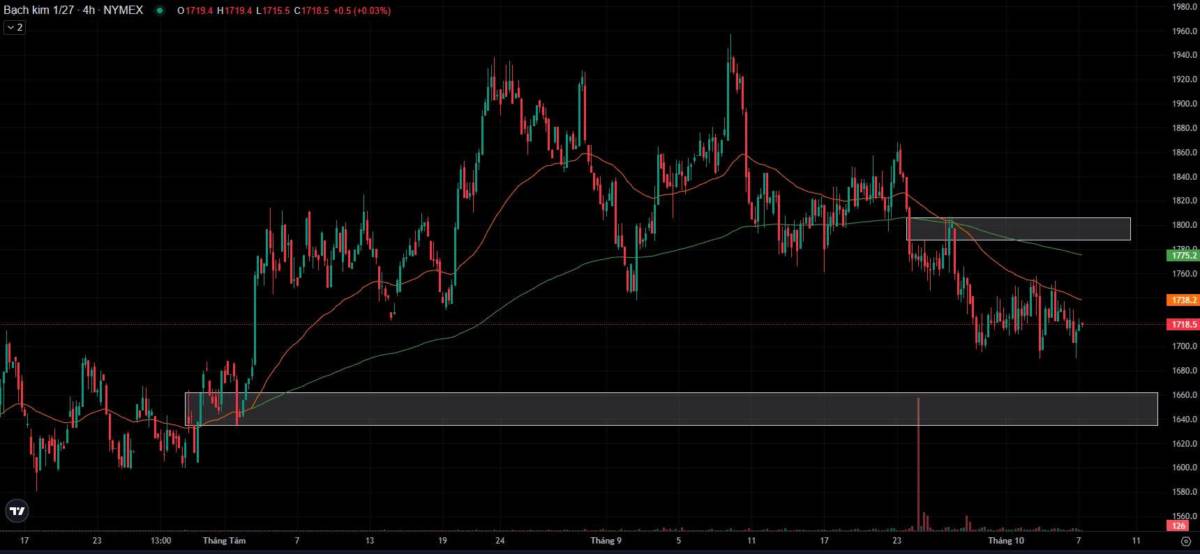Click the 13:00 label on time axis

click(x=160, y=541)
